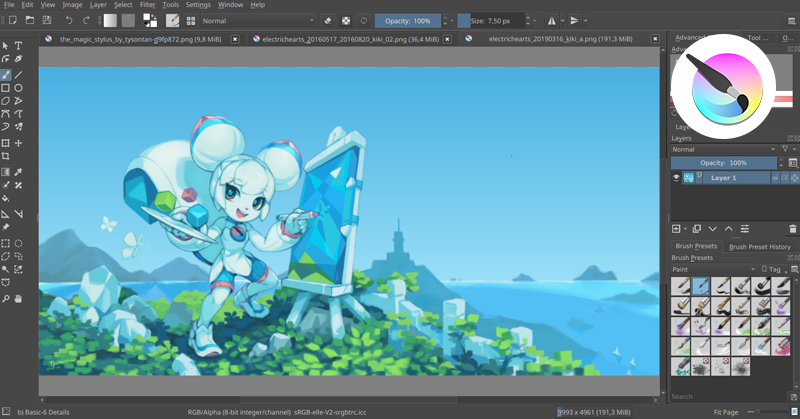Select the Pan hand tool
The image size is (800, 419).
pos(18,299)
